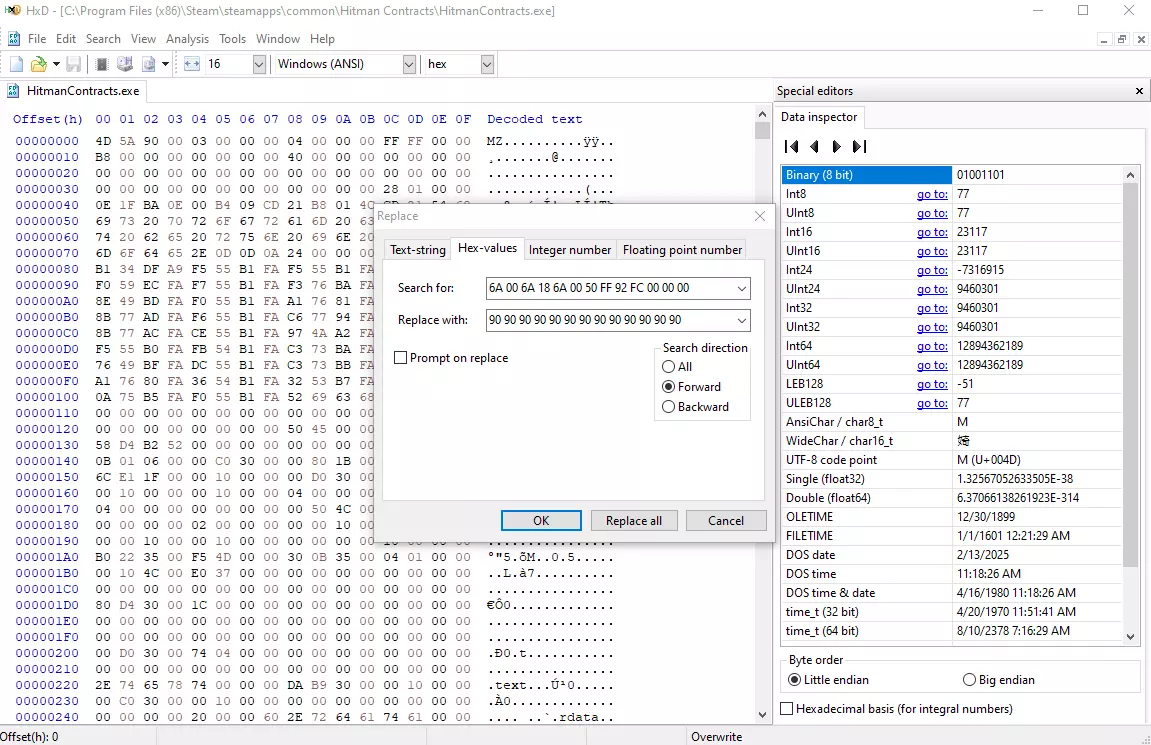The image size is (1151, 745).
Task: Click the New file toolbar icon
Action: (16, 64)
